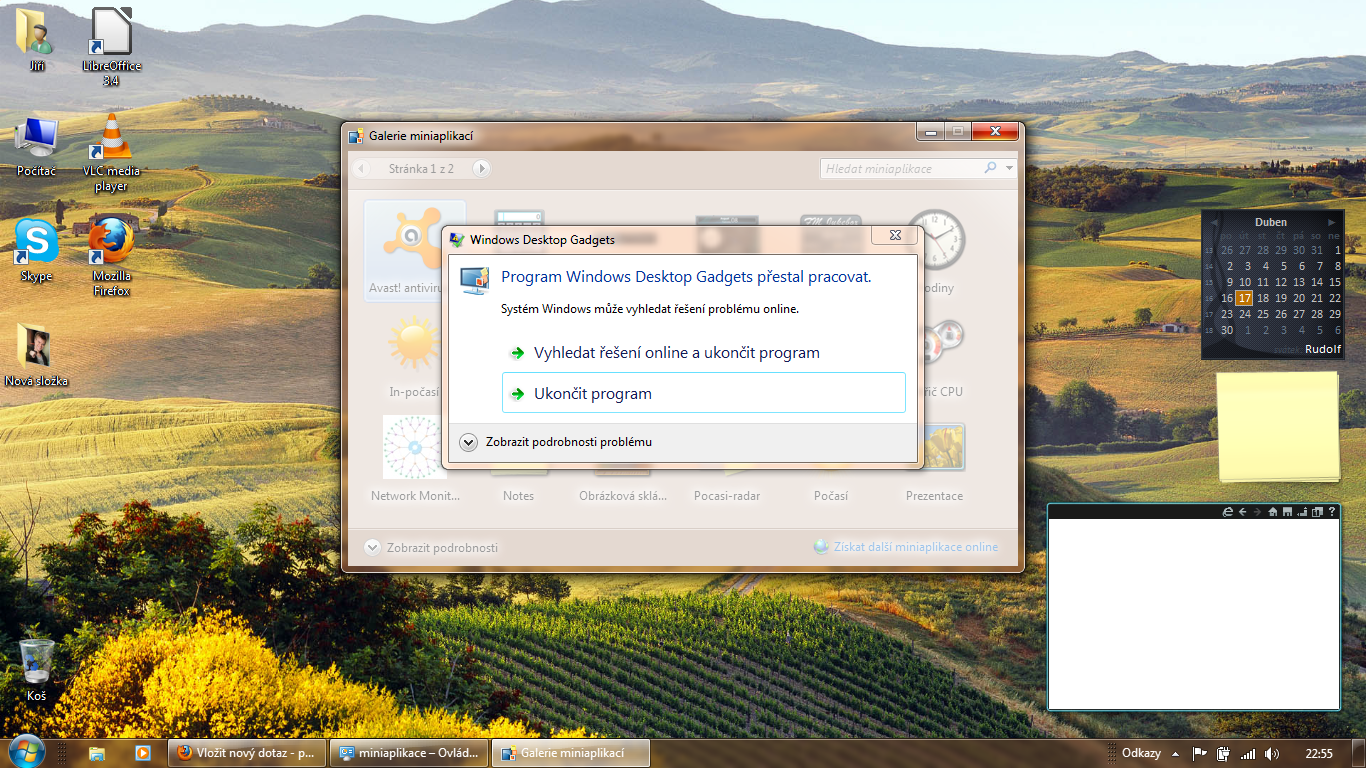Open network signal icon in tray
The height and width of the screenshot is (768, 1366).
point(1248,753)
